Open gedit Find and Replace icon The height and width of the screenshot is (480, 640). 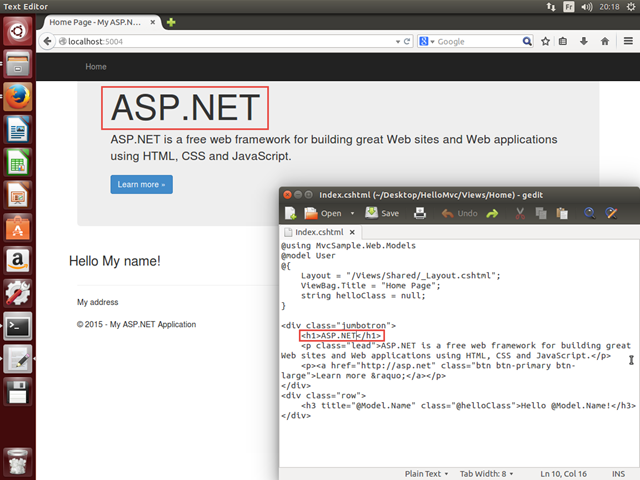pos(611,213)
